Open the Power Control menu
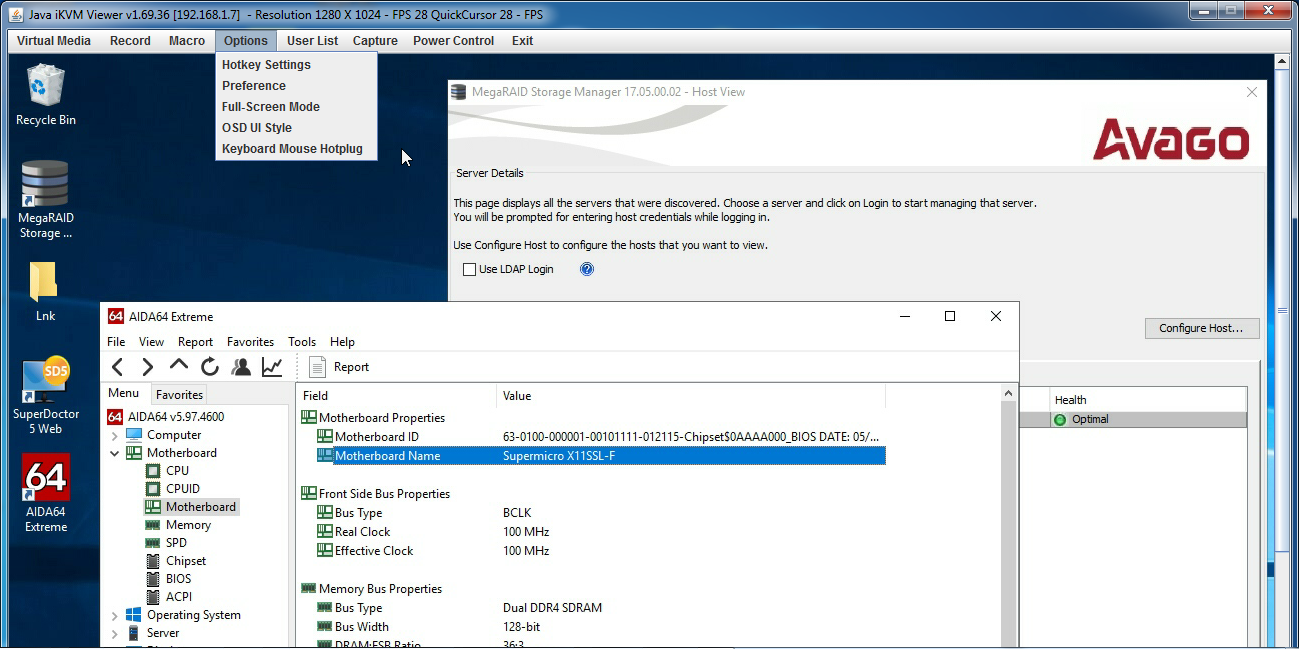 [453, 41]
